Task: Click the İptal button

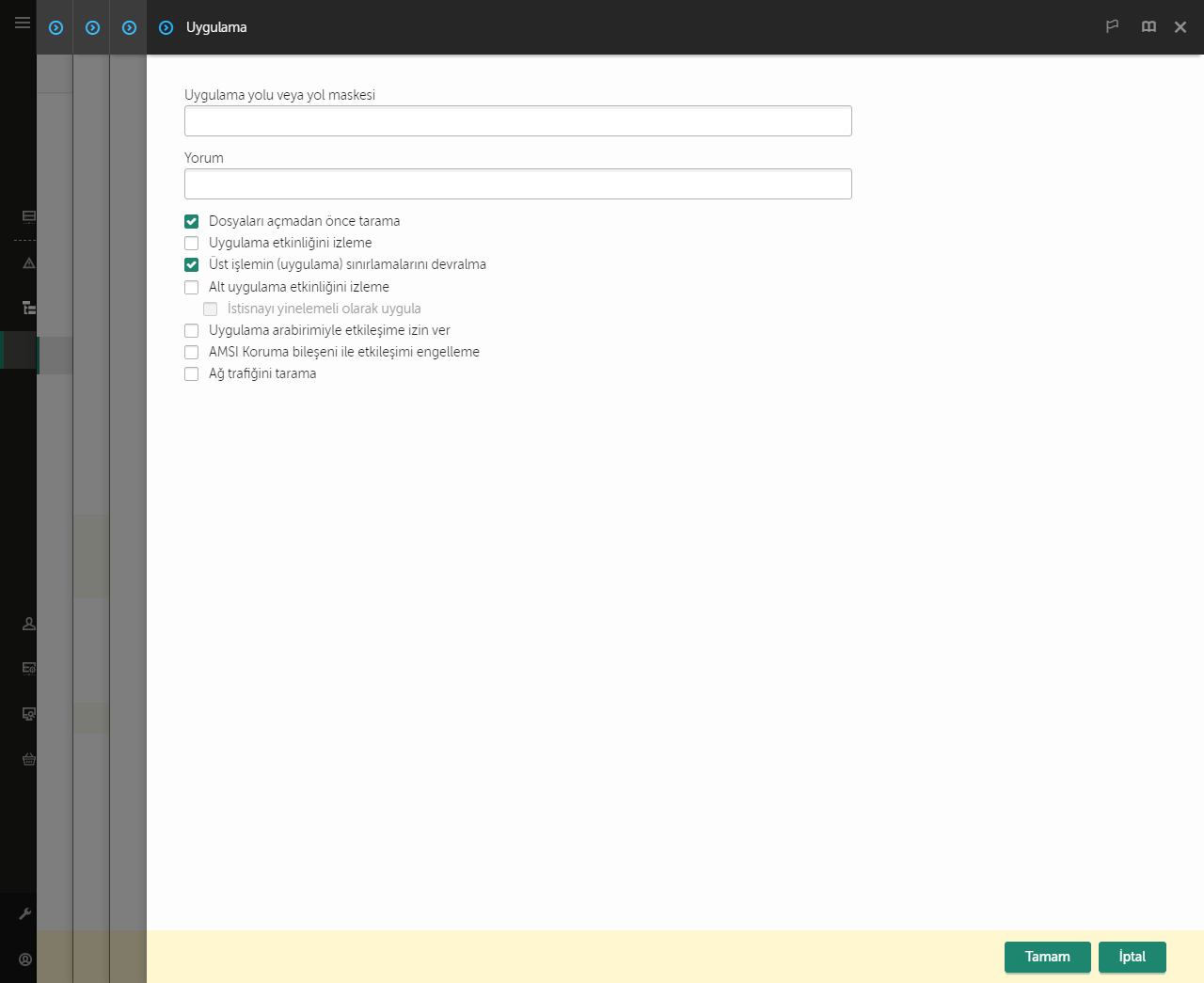Action: pos(1133,957)
